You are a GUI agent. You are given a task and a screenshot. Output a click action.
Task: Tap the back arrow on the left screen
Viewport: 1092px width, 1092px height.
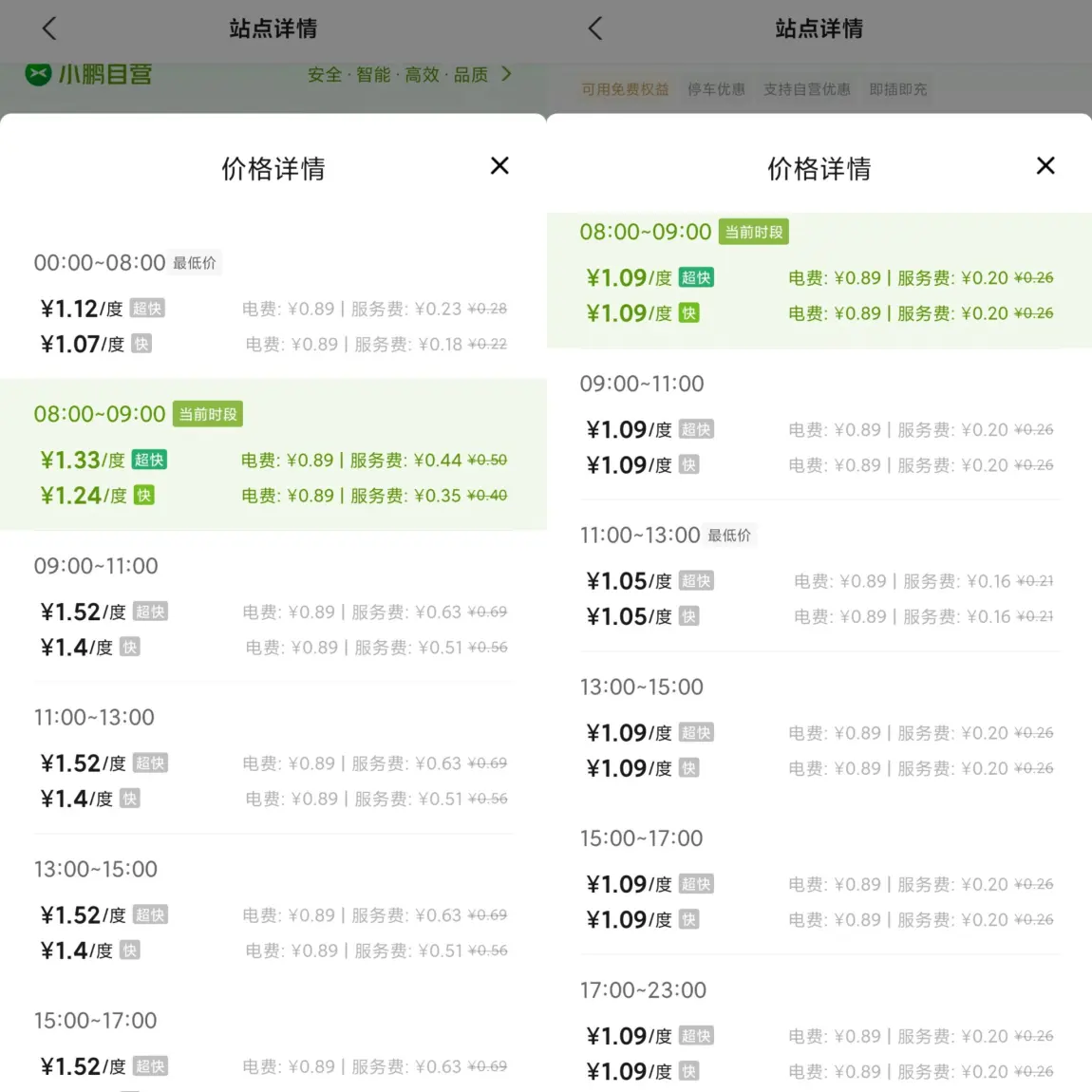pos(49,28)
